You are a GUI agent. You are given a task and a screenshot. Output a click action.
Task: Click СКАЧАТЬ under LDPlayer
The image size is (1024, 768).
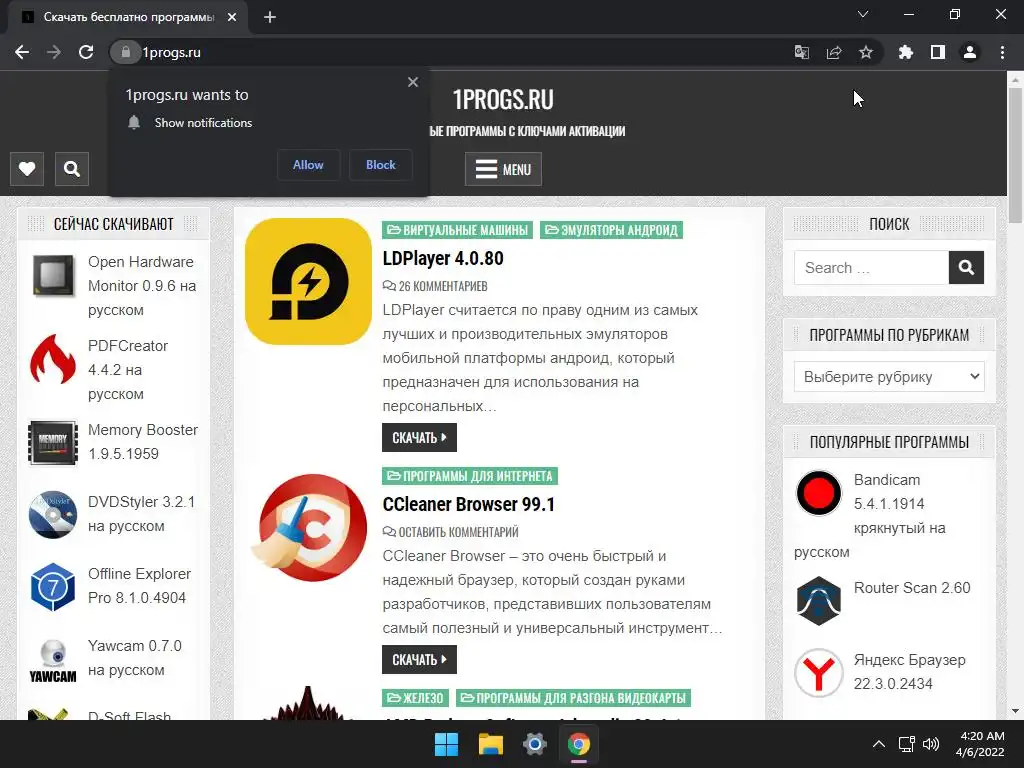[419, 438]
